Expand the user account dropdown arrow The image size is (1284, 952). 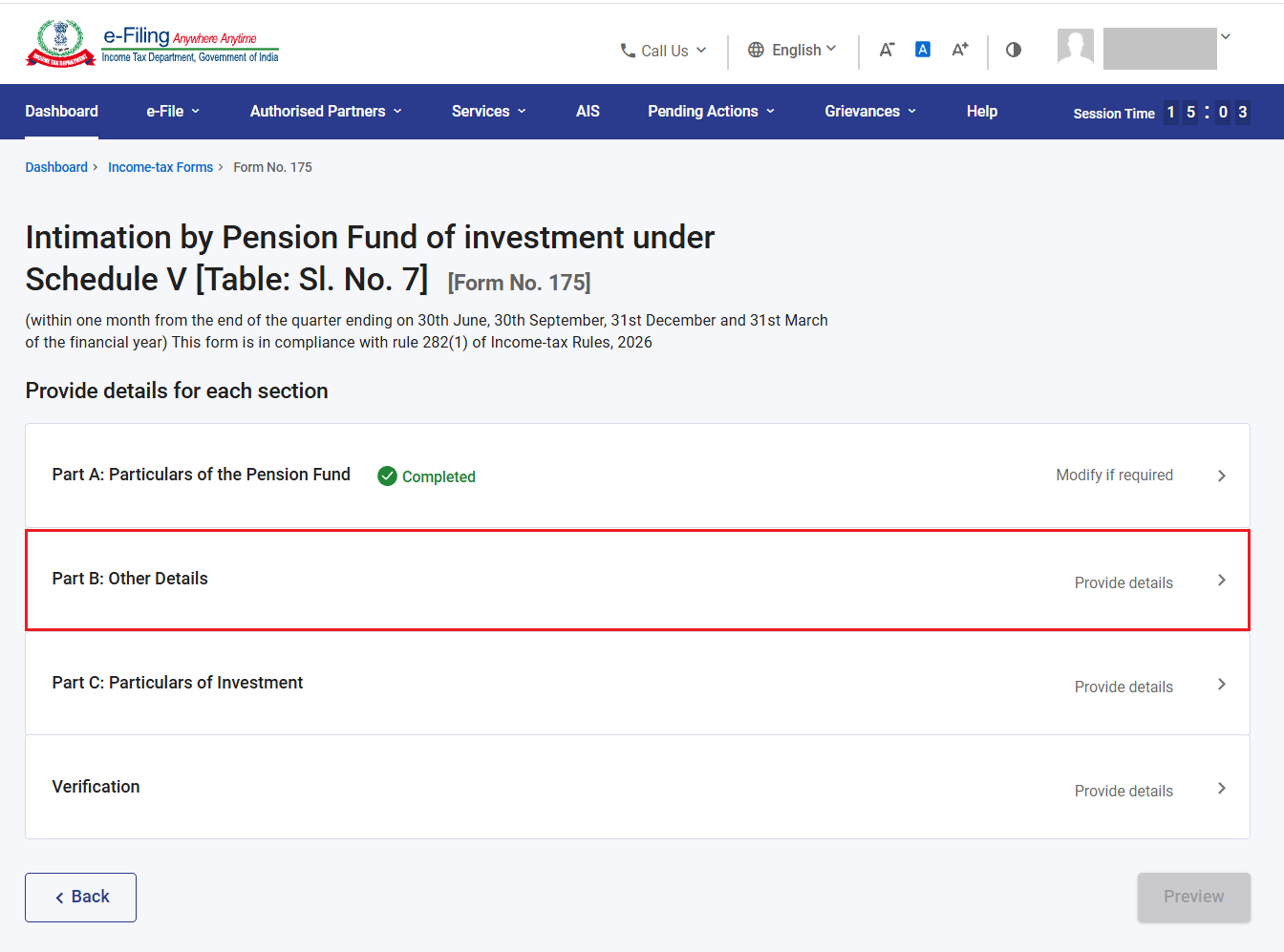pos(1226,36)
